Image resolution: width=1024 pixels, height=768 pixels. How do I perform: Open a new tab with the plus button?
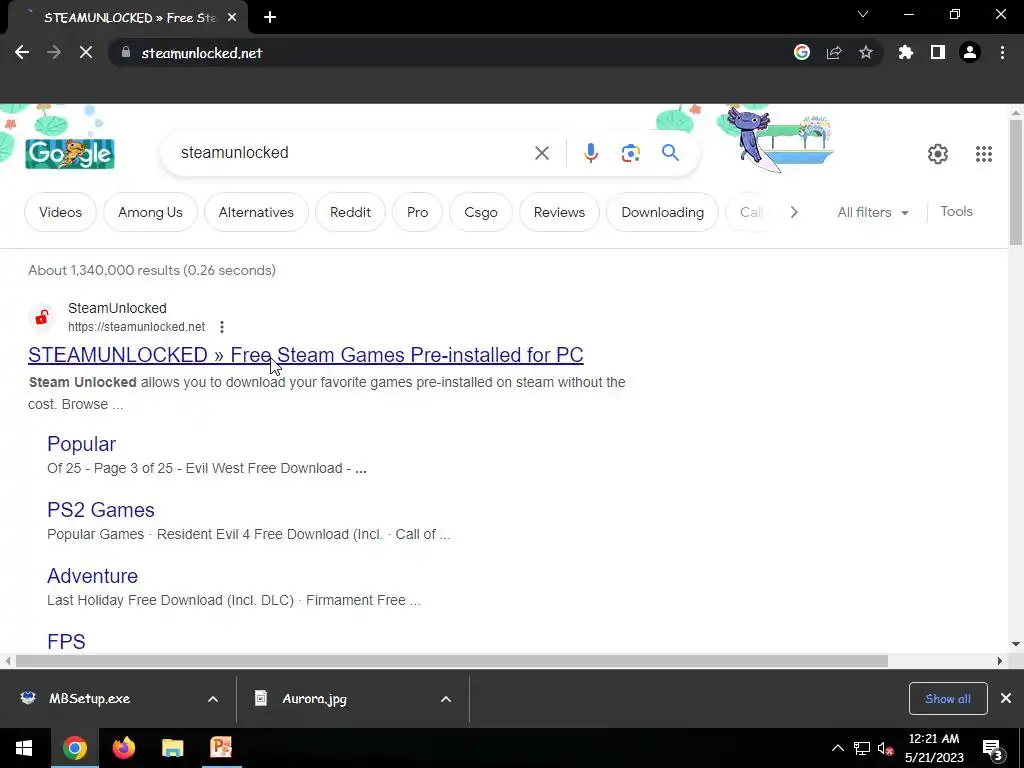coord(270,18)
